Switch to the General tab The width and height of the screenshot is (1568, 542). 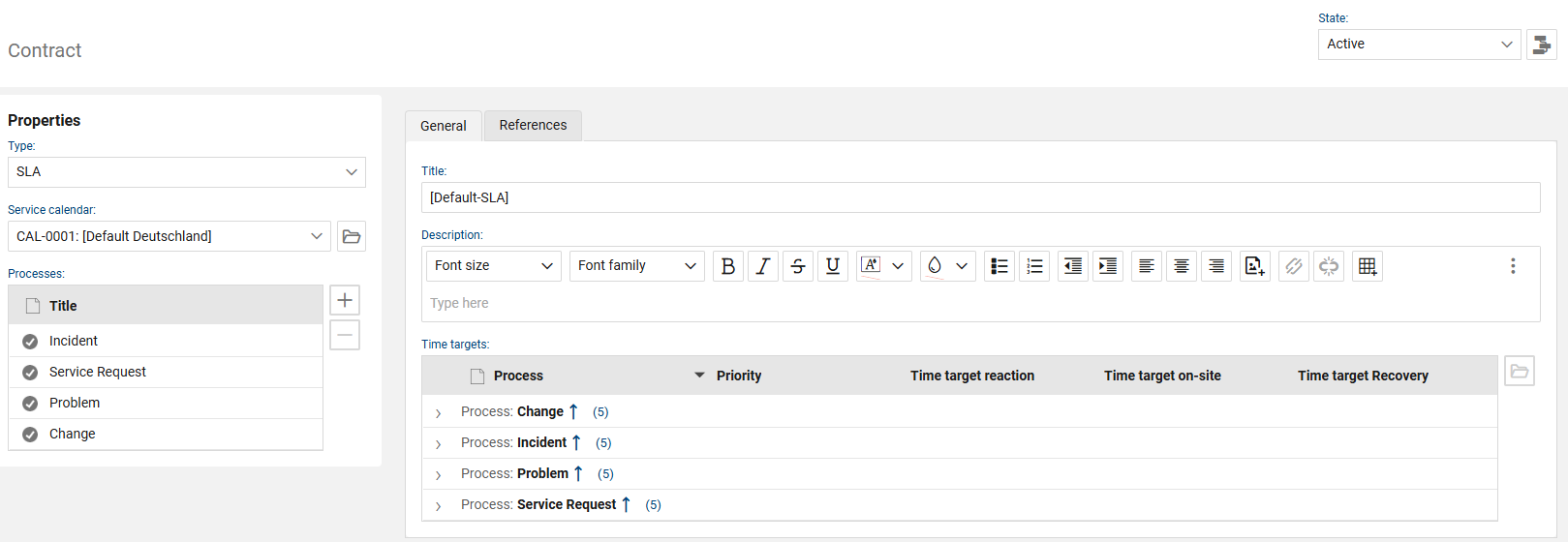coord(444,126)
